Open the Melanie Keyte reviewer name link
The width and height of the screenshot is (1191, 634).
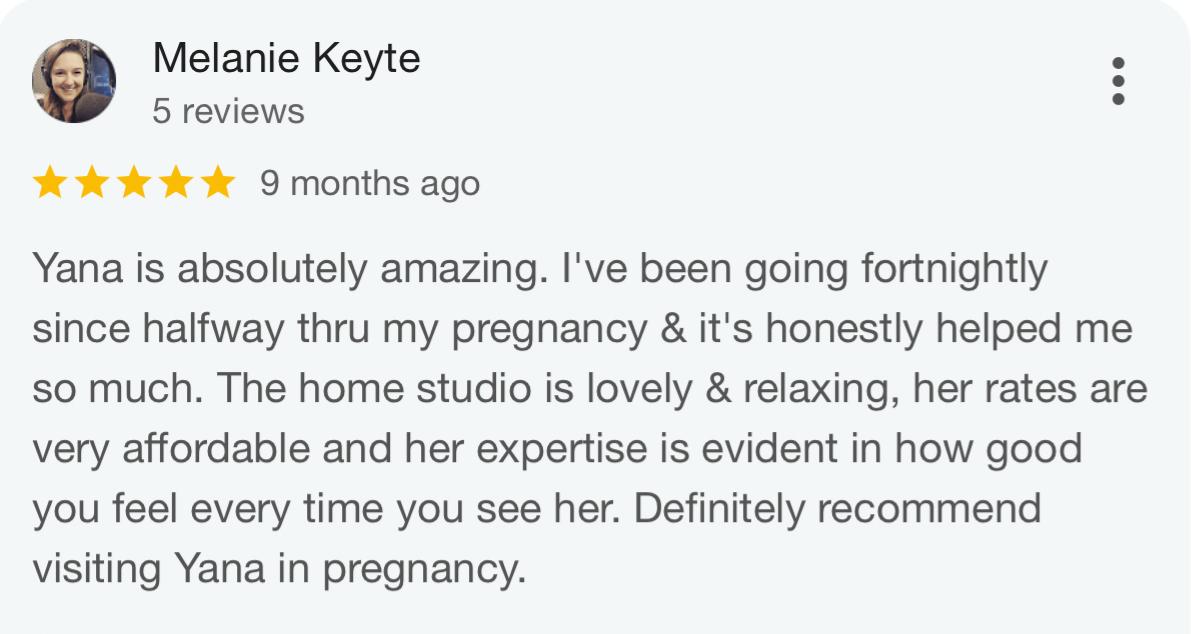pos(286,59)
